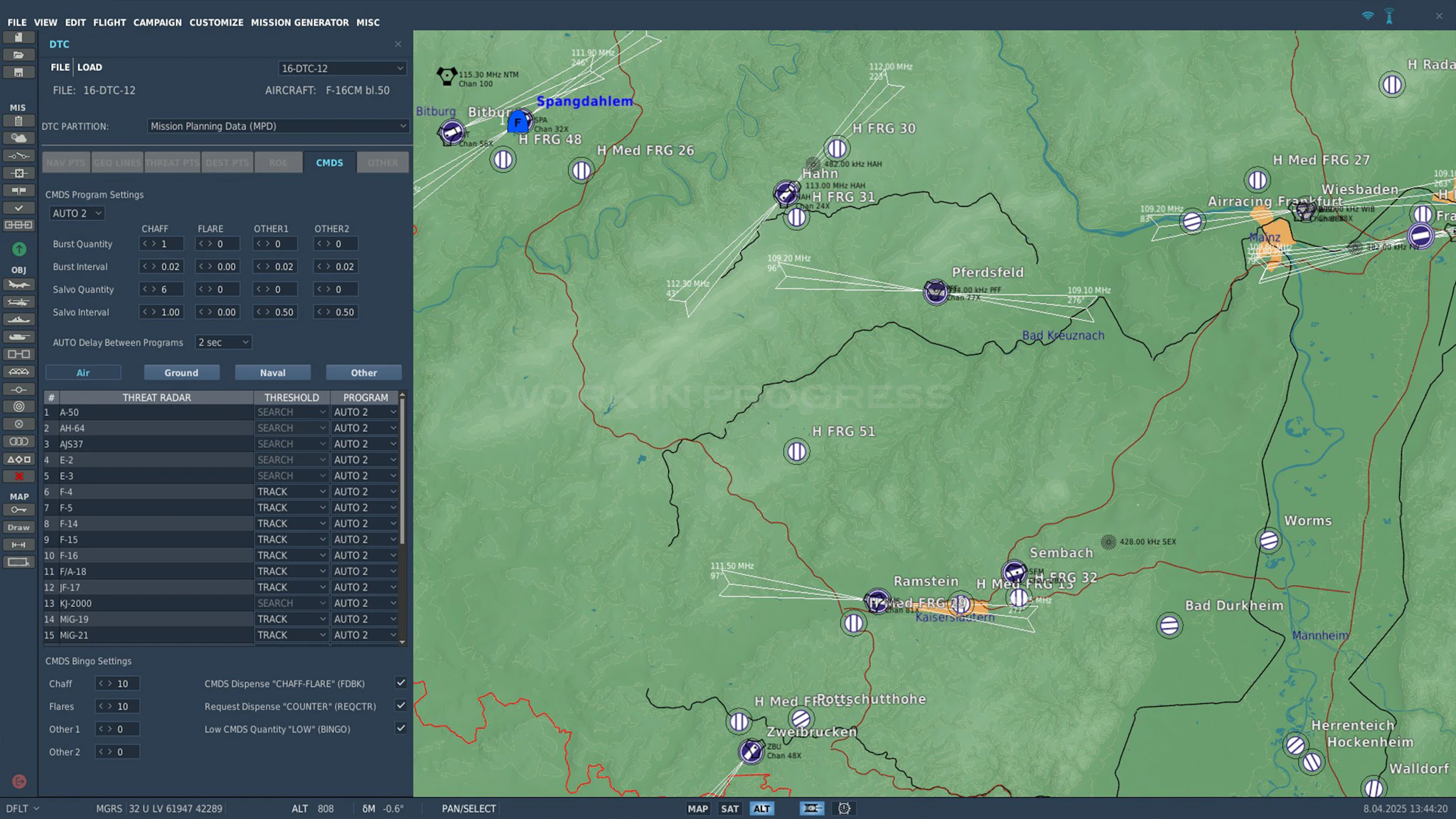Click the red X remove object icon

[x=18, y=476]
